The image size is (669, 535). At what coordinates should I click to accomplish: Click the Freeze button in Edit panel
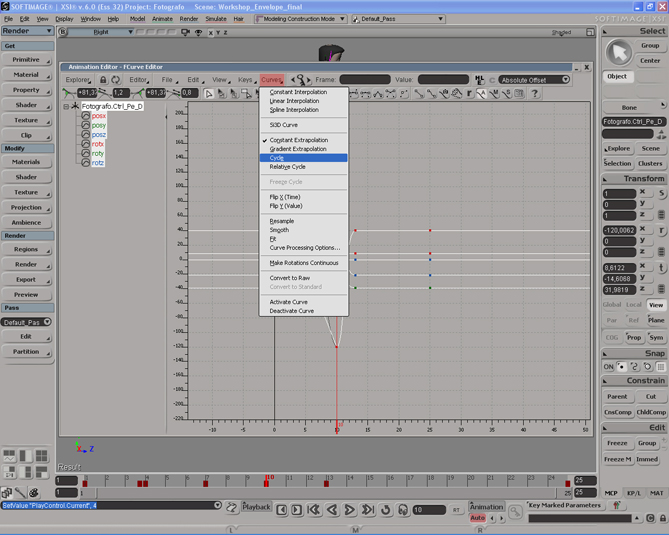(617, 443)
